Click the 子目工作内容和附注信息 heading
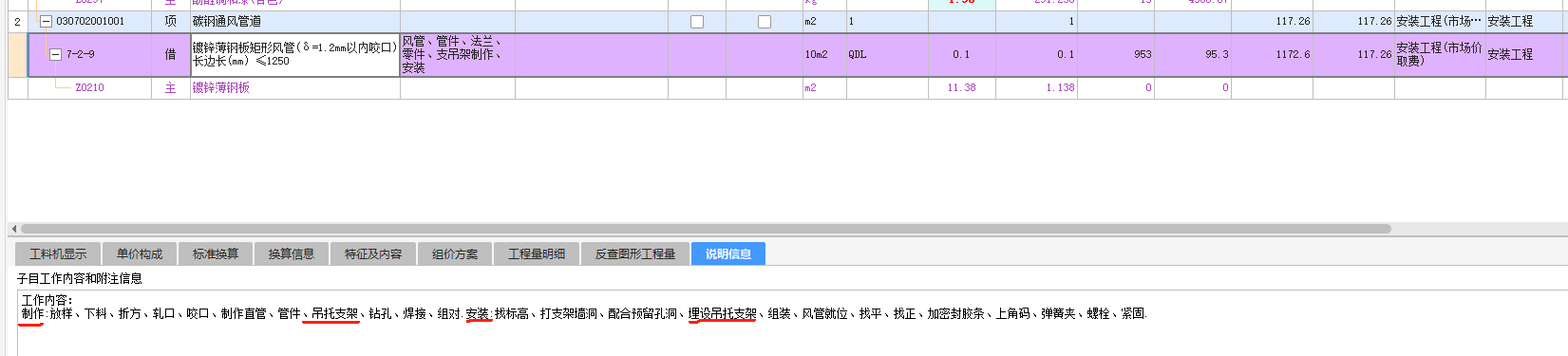1568x356 pixels. tap(80, 278)
